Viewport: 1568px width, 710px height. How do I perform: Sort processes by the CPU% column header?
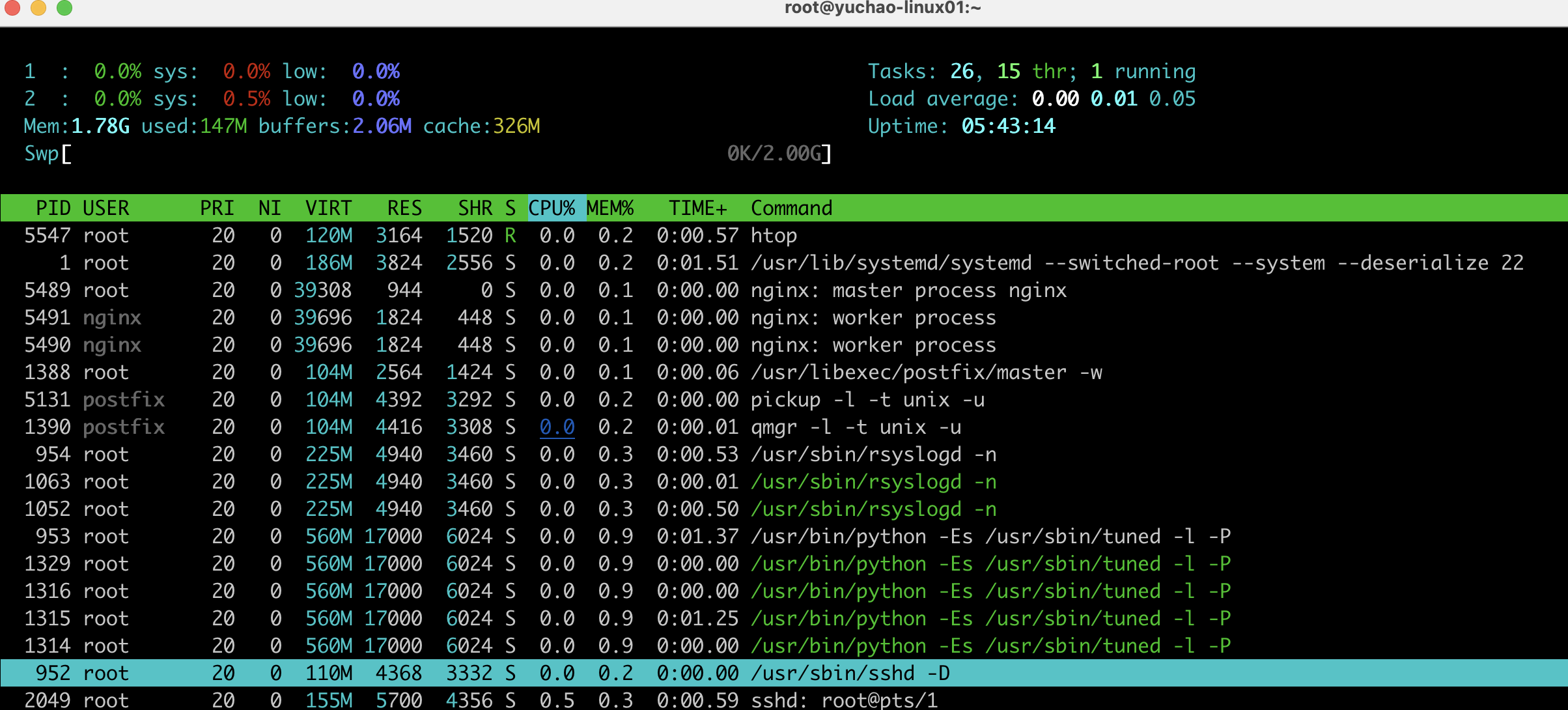[x=552, y=208]
